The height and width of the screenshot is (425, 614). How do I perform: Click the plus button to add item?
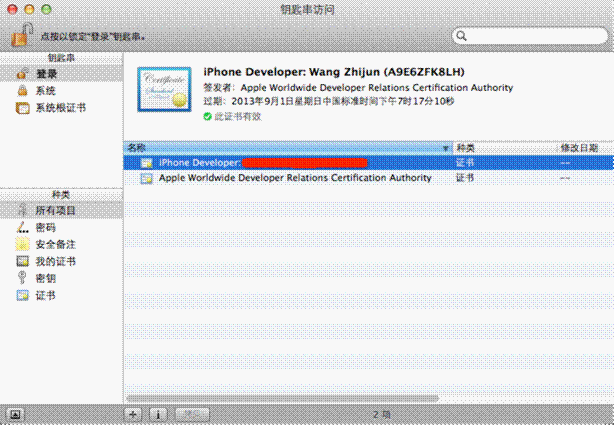point(133,414)
